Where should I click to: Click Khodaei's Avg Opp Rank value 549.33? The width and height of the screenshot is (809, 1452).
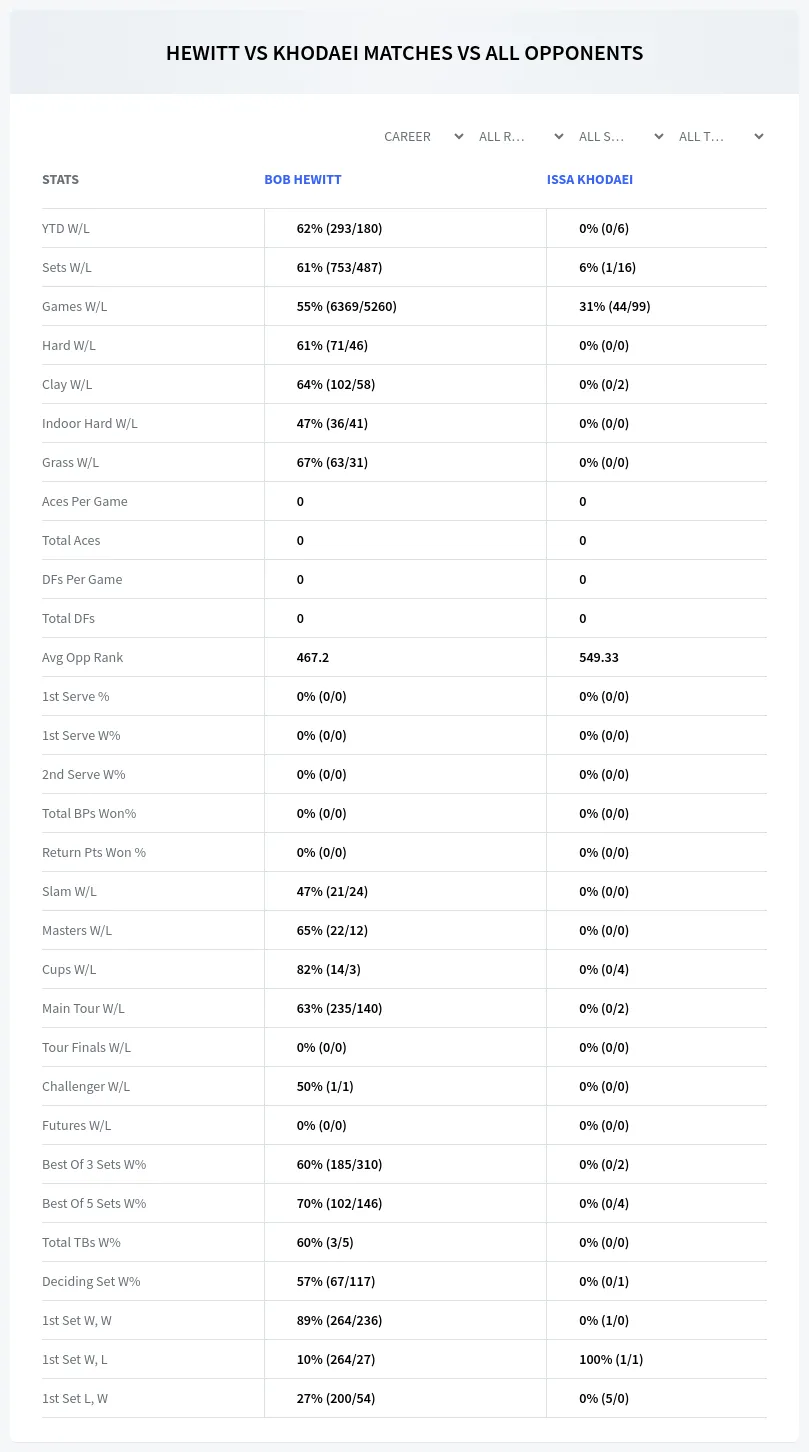pyautogui.click(x=599, y=657)
